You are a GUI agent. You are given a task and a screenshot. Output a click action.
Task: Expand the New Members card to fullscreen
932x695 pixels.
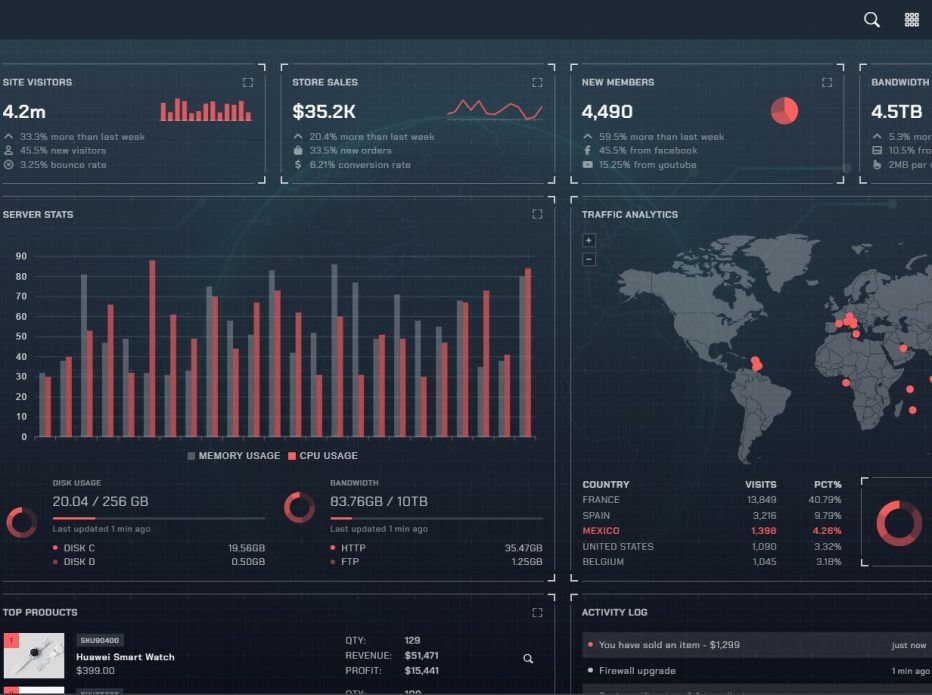click(x=827, y=83)
